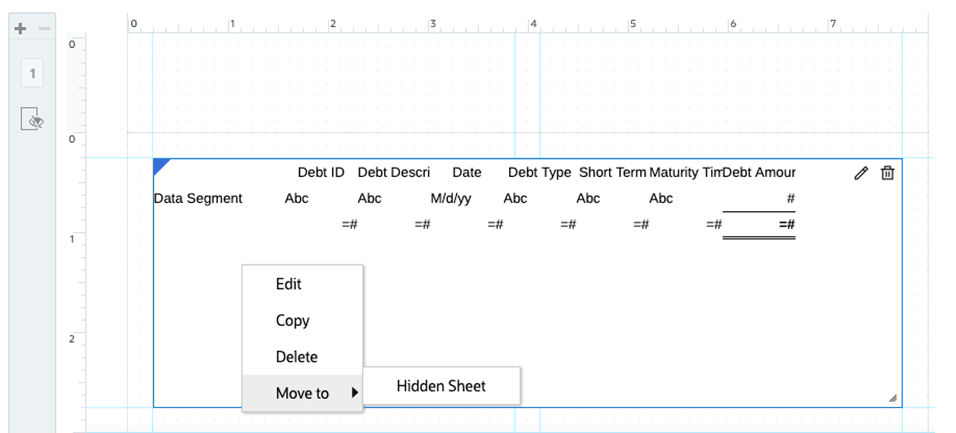Click the Debt Type column header
956x433 pixels.
pos(539,173)
